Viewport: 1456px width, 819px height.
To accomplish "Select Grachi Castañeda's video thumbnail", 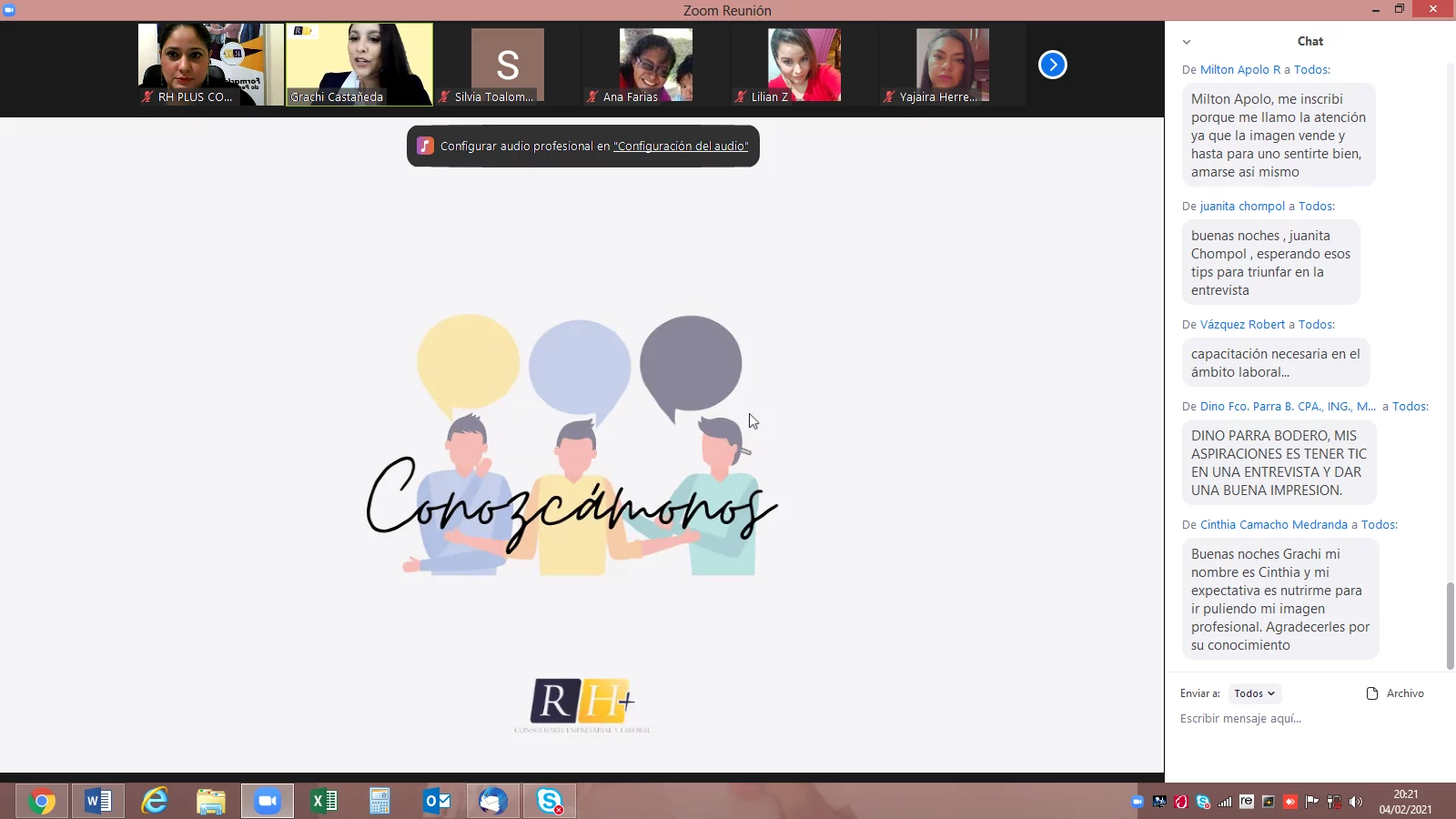I will coord(359,64).
